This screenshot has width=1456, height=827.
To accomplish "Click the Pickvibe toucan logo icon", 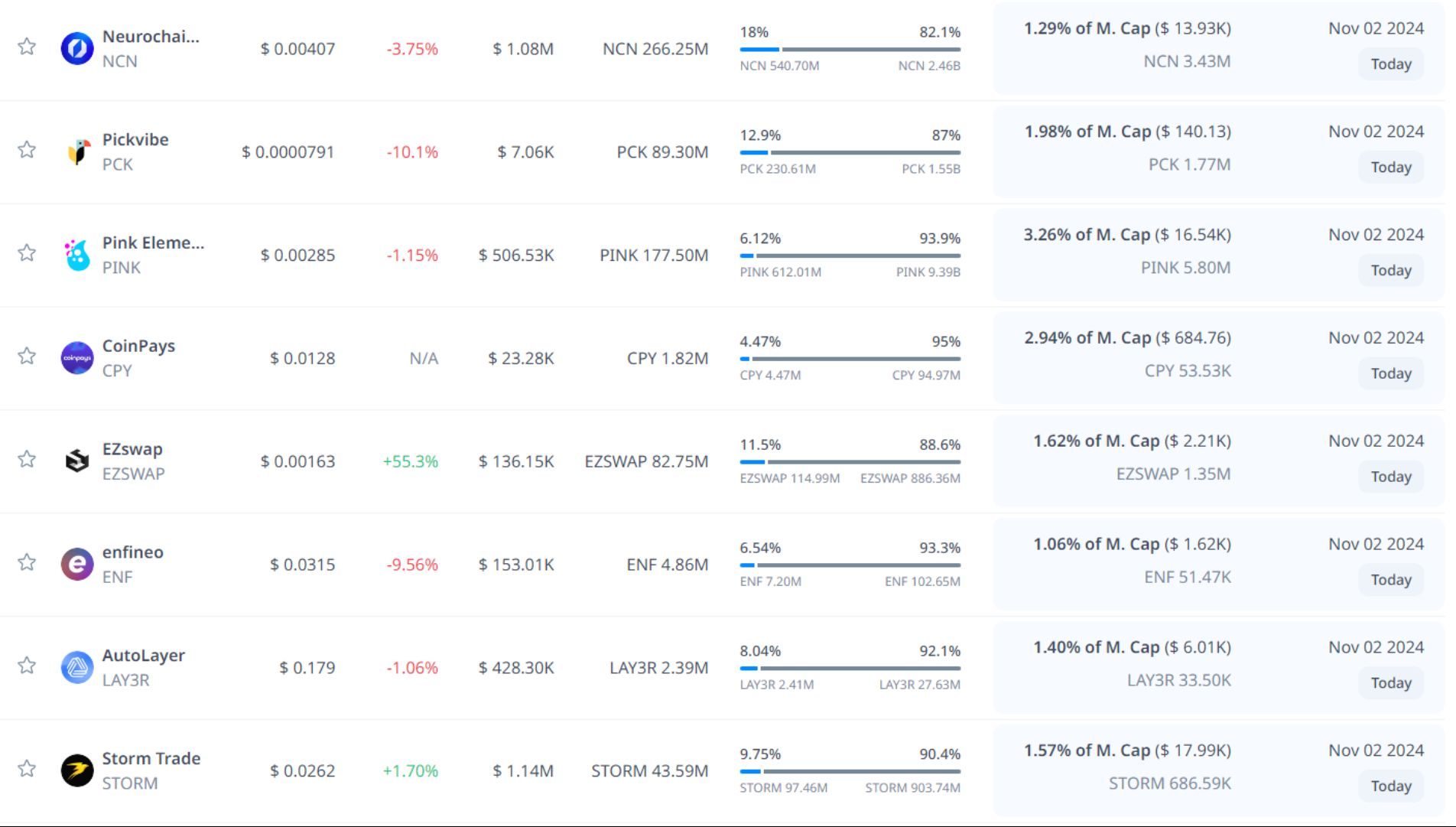I will (x=77, y=151).
